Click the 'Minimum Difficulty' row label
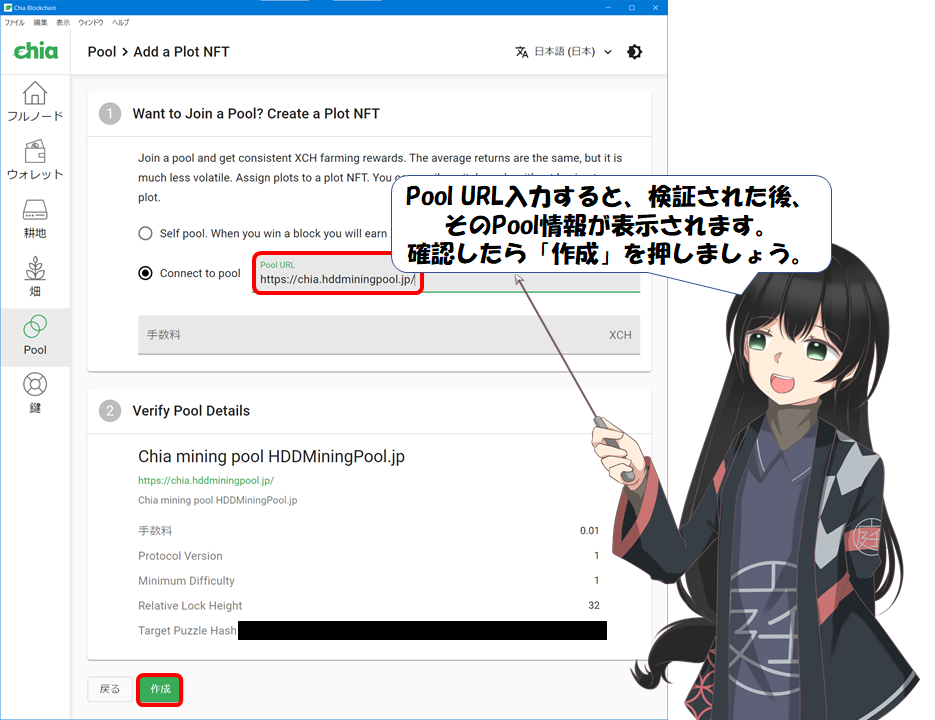Viewport: 935px width, 720px height. tap(186, 581)
